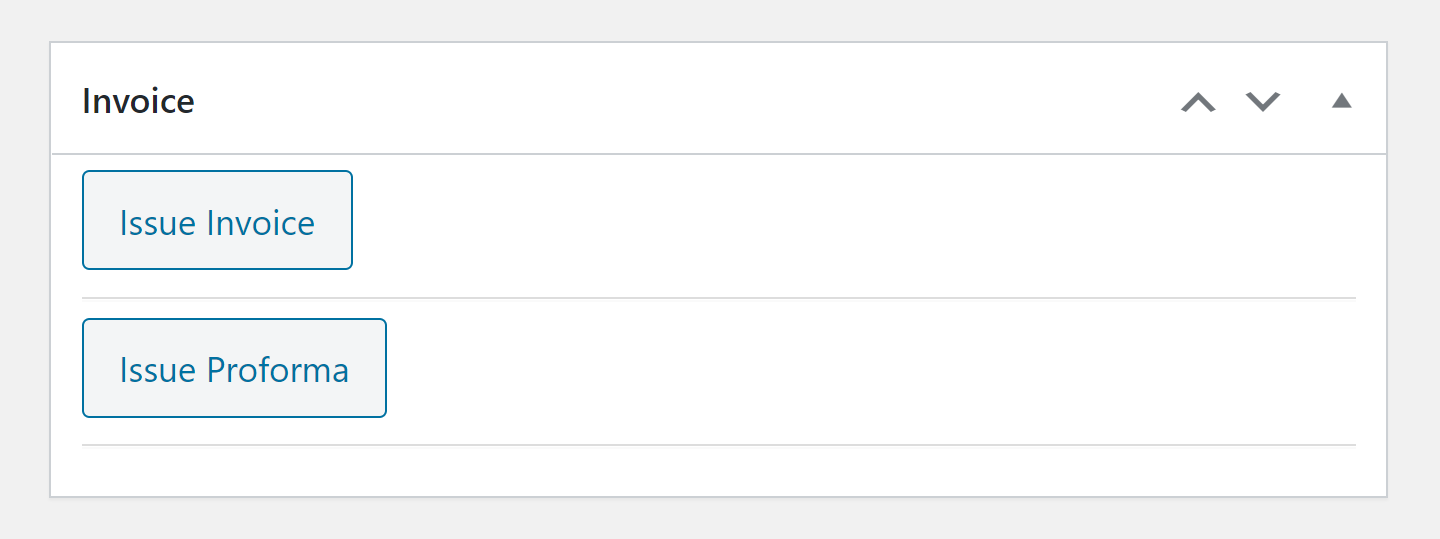Viewport: 1440px width, 539px height.
Task: Generate an invoice using Issue Invoice
Action: point(217,220)
